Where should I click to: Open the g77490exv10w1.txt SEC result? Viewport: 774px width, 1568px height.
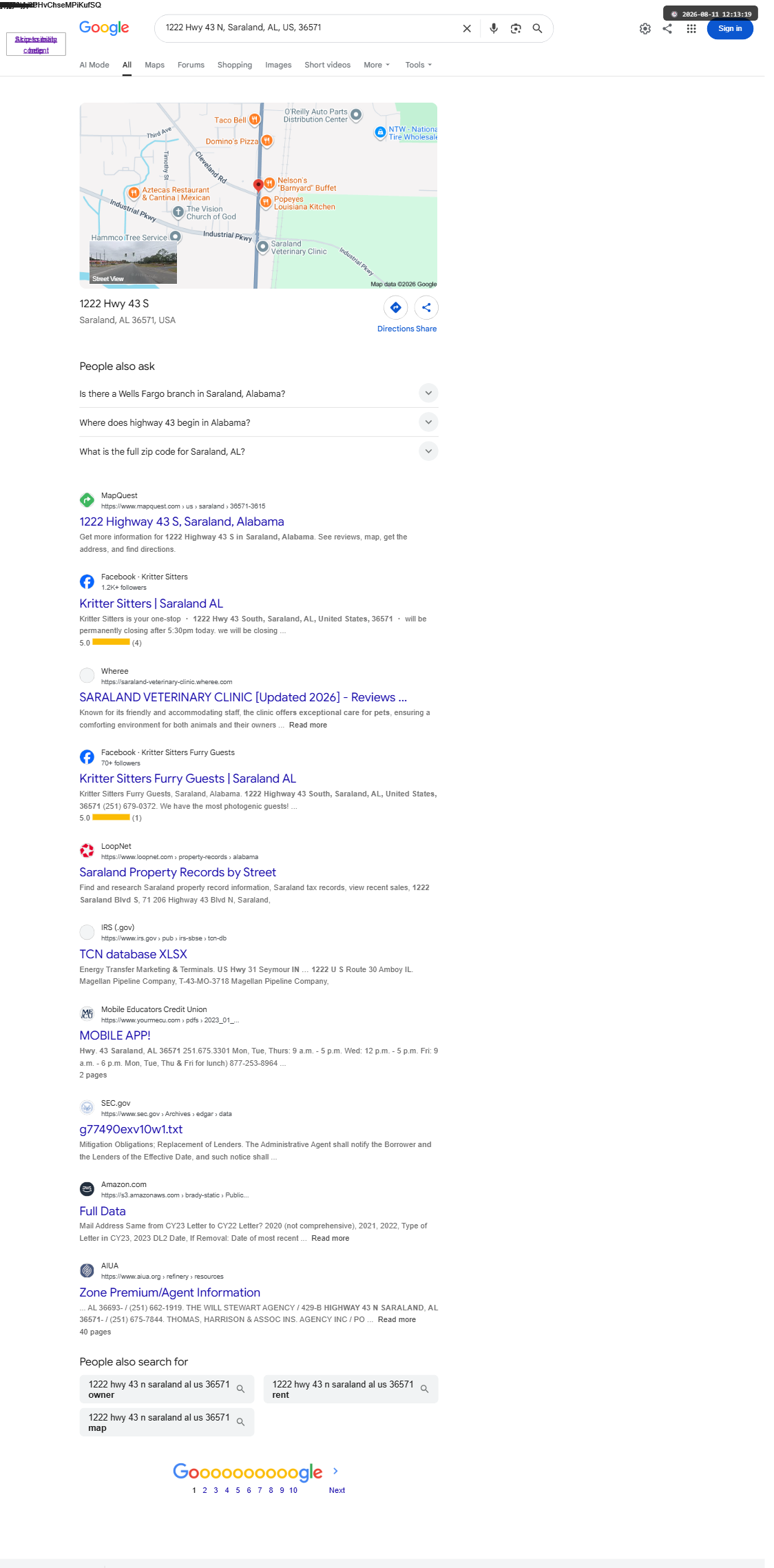pos(131,1129)
